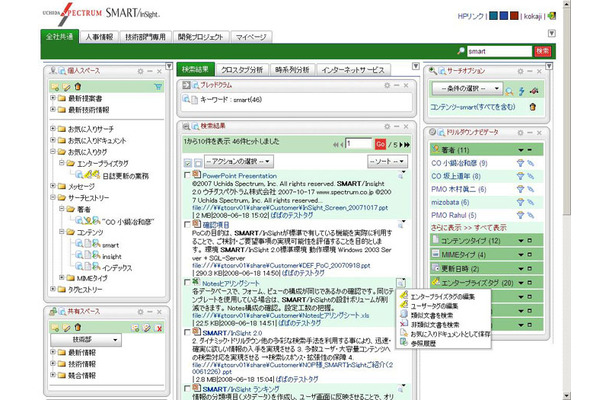
Task: Click the すべて表示 link
Action: (x=489, y=228)
